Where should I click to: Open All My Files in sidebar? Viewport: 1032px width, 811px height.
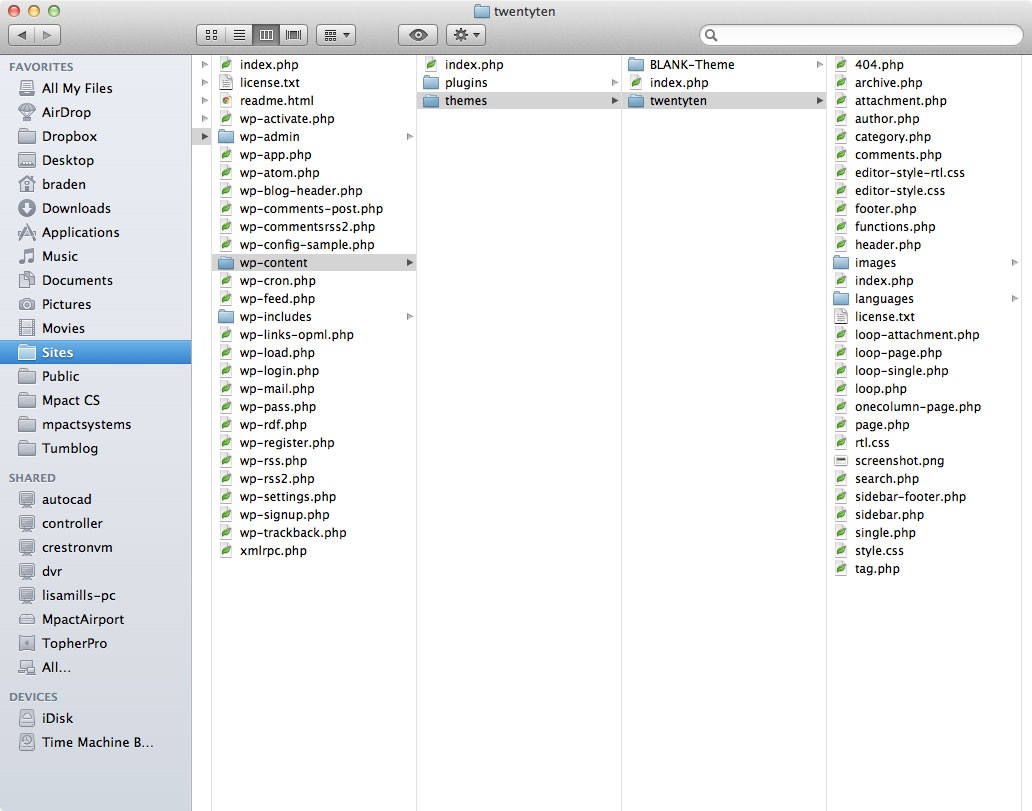tap(95, 88)
